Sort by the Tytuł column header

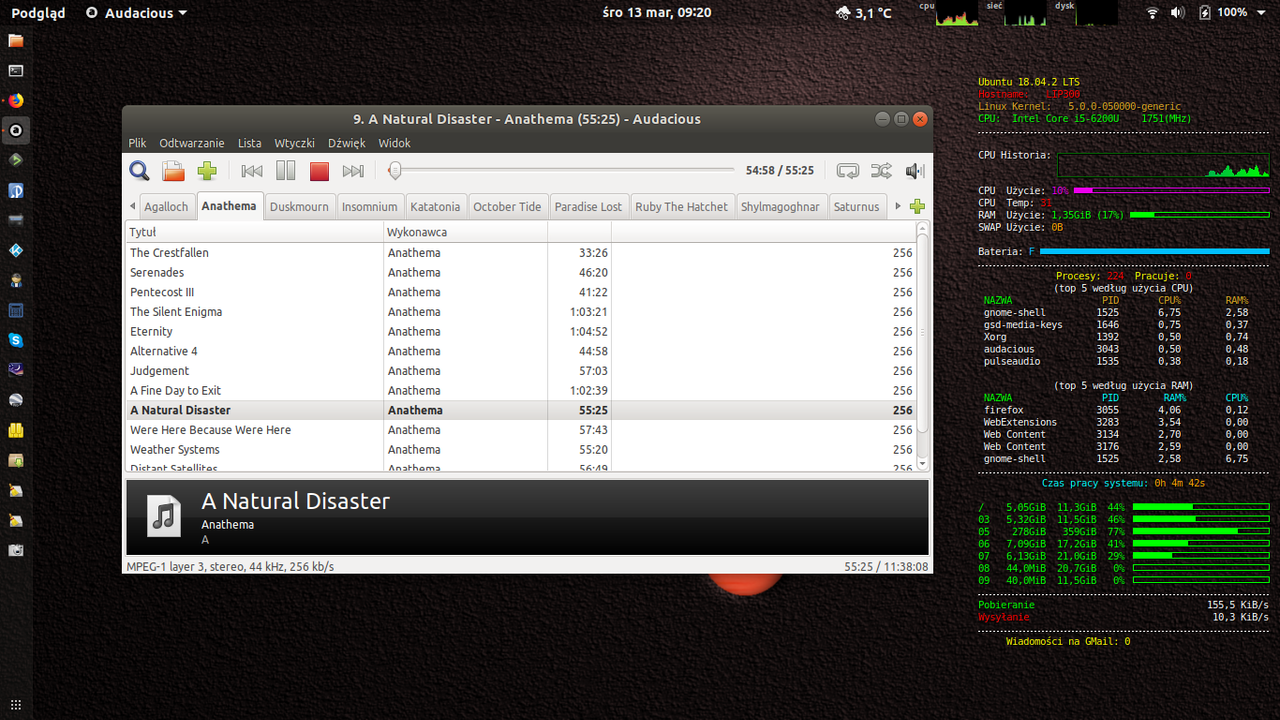(254, 232)
